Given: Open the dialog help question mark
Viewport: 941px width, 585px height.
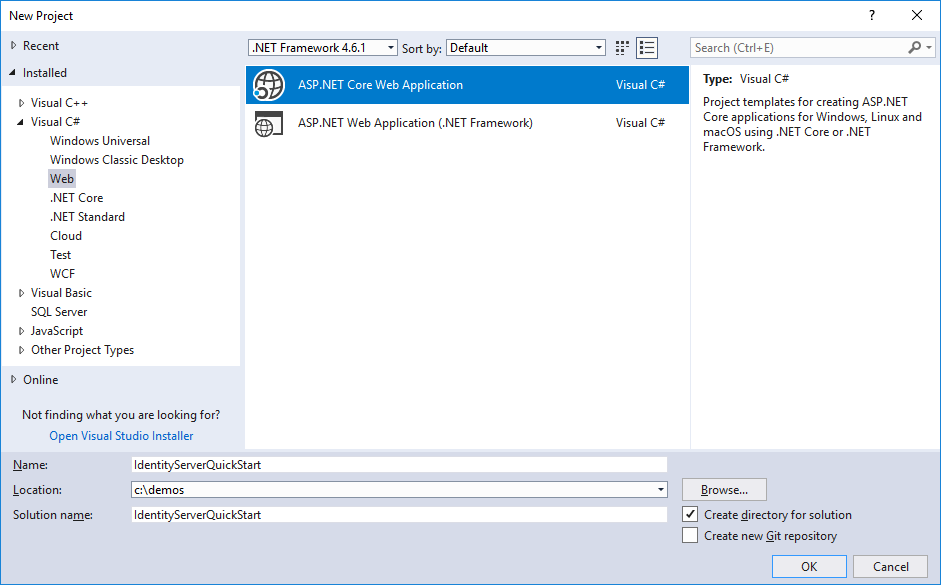Looking at the screenshot, I should [x=872, y=16].
